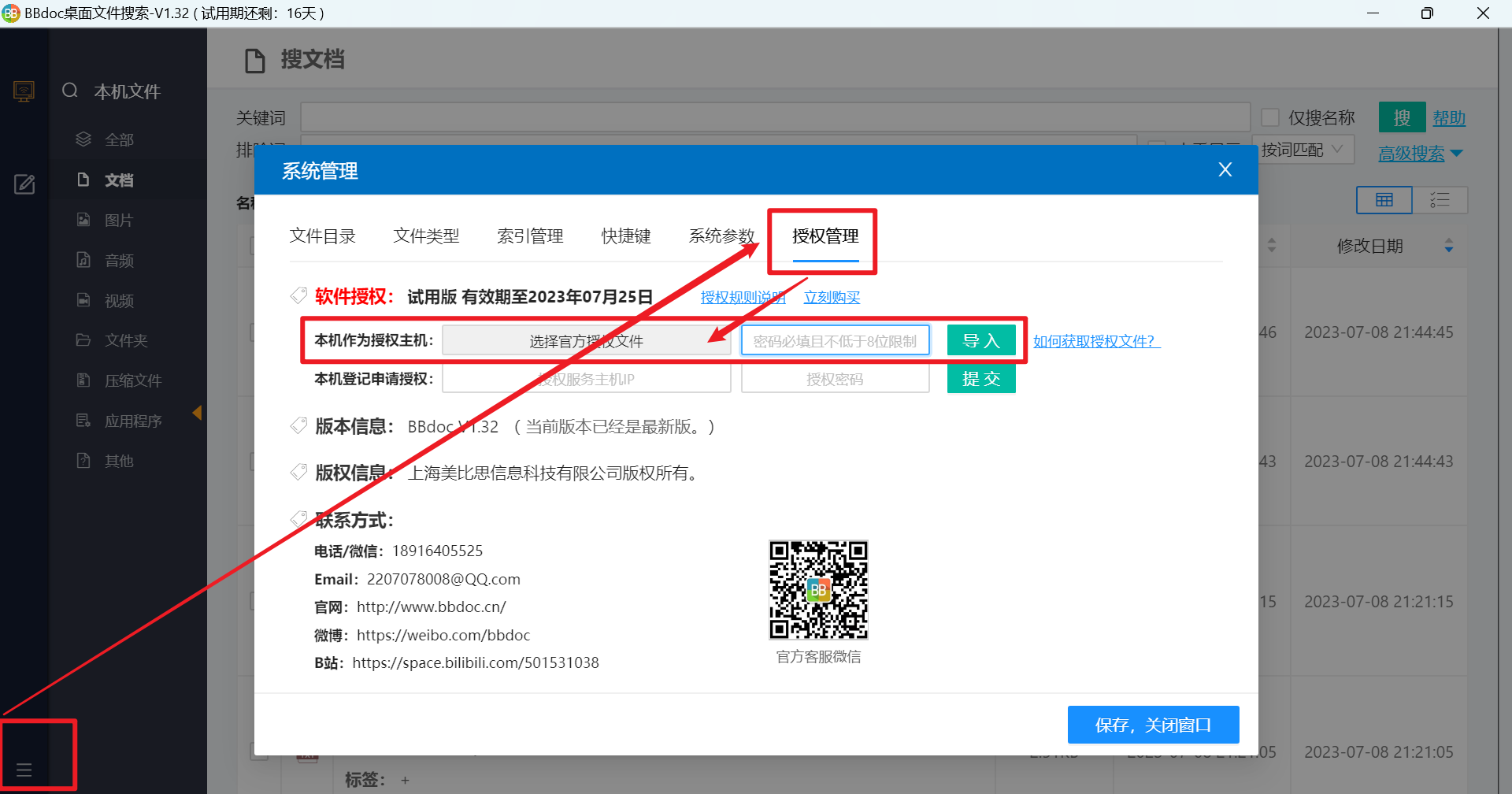1512x794 pixels.
Task: Focus the 关键词 search field
Action: [776, 117]
